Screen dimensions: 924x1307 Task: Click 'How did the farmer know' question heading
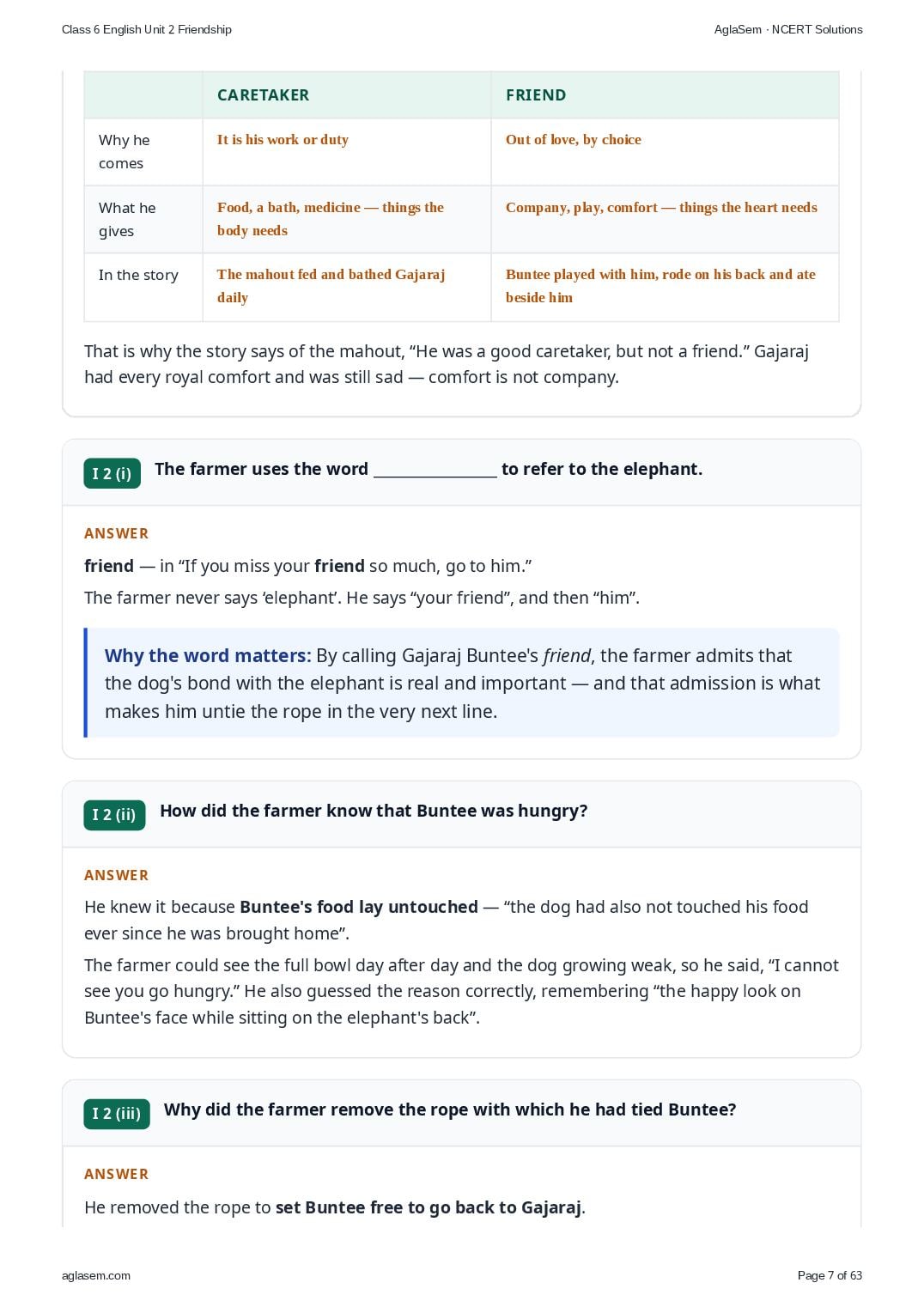[374, 811]
